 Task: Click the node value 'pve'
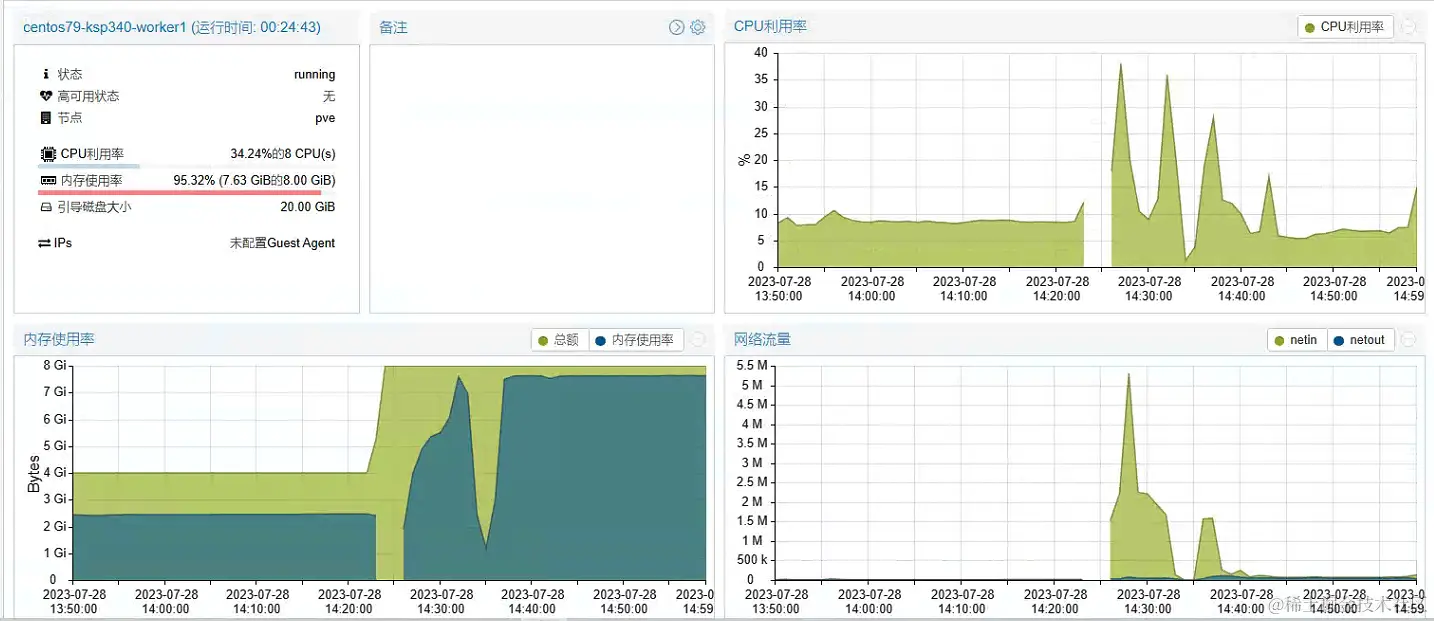[x=325, y=118]
